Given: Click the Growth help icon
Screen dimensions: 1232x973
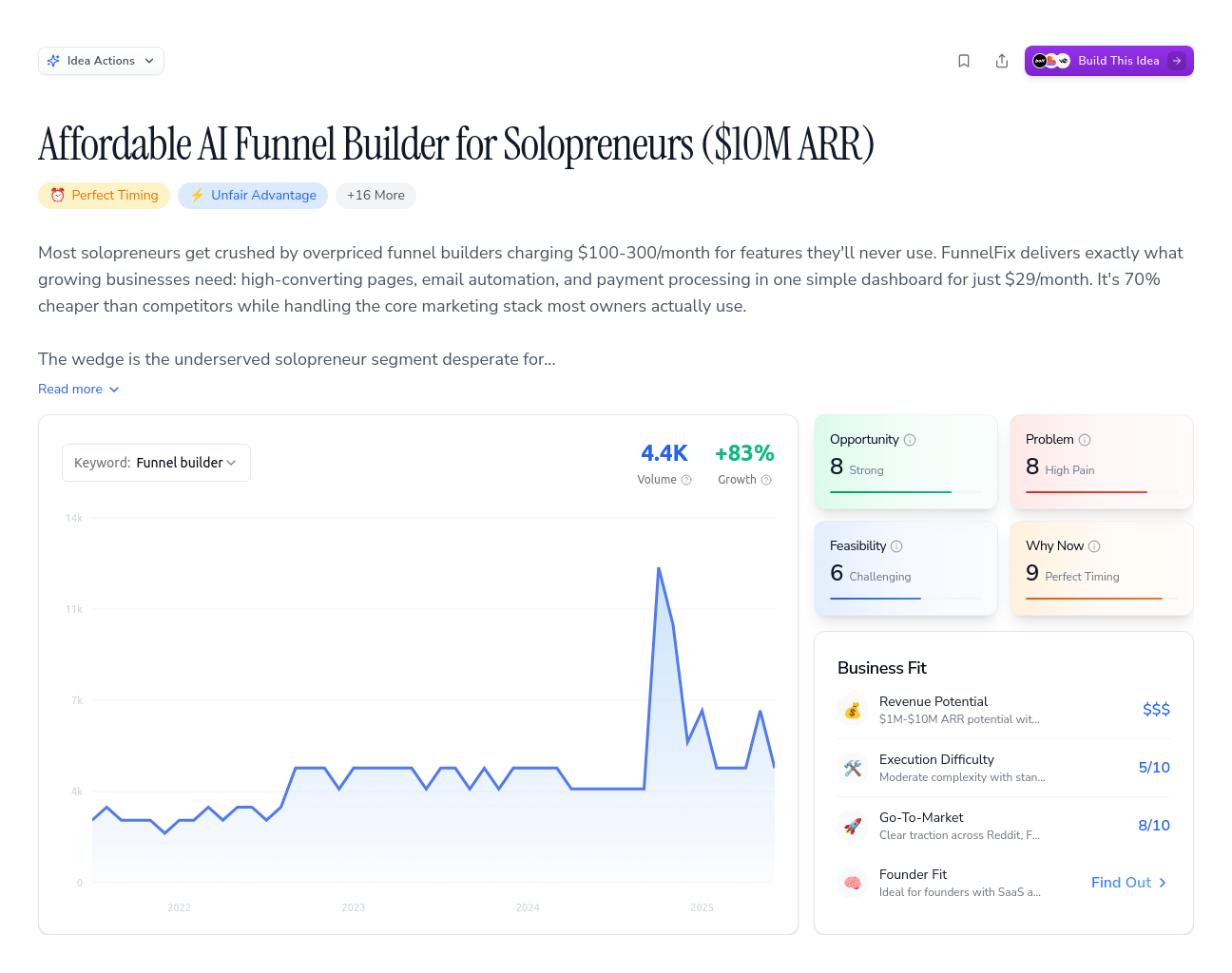Looking at the screenshot, I should (x=766, y=480).
